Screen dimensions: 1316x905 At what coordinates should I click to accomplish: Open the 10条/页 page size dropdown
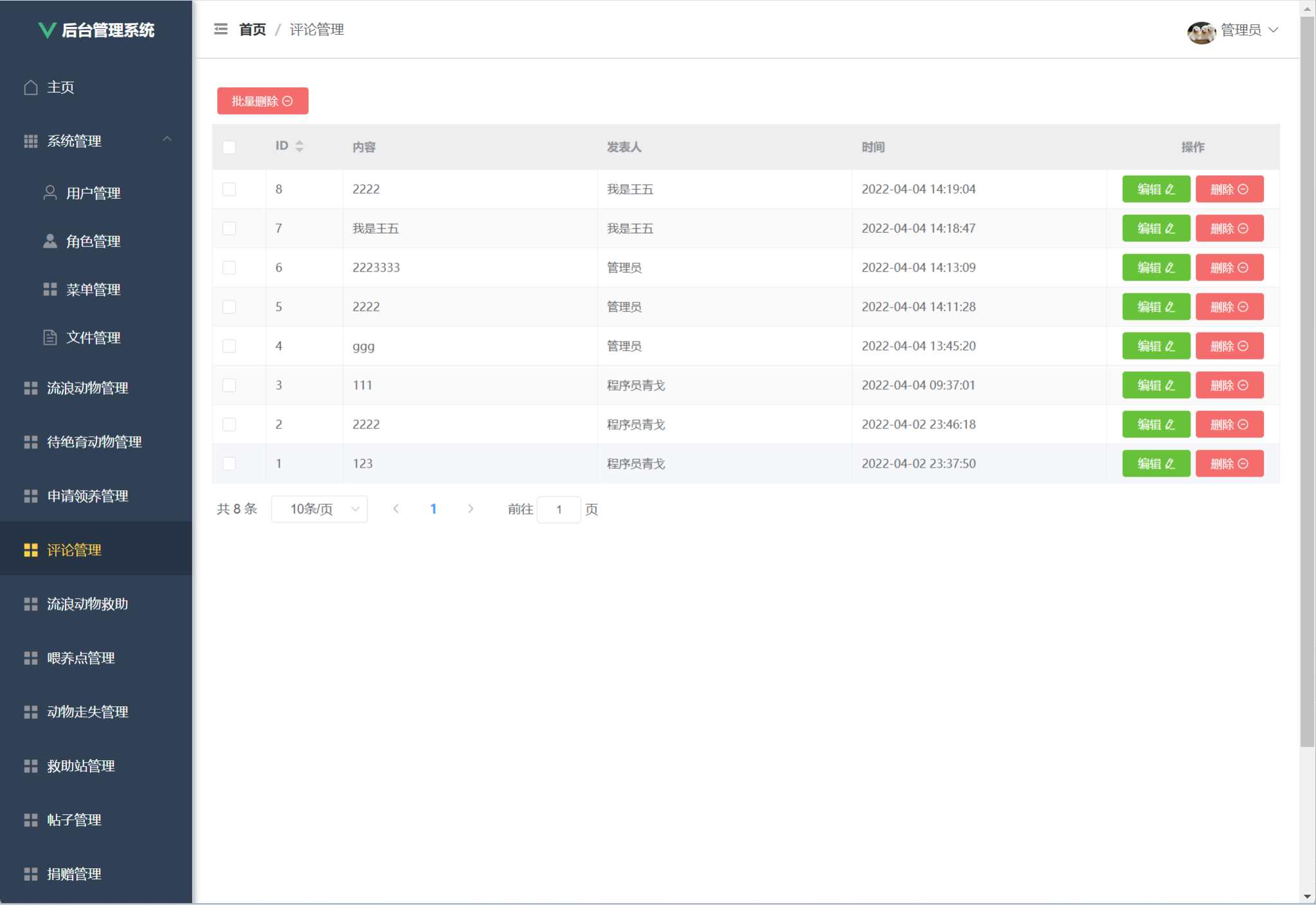coord(319,509)
